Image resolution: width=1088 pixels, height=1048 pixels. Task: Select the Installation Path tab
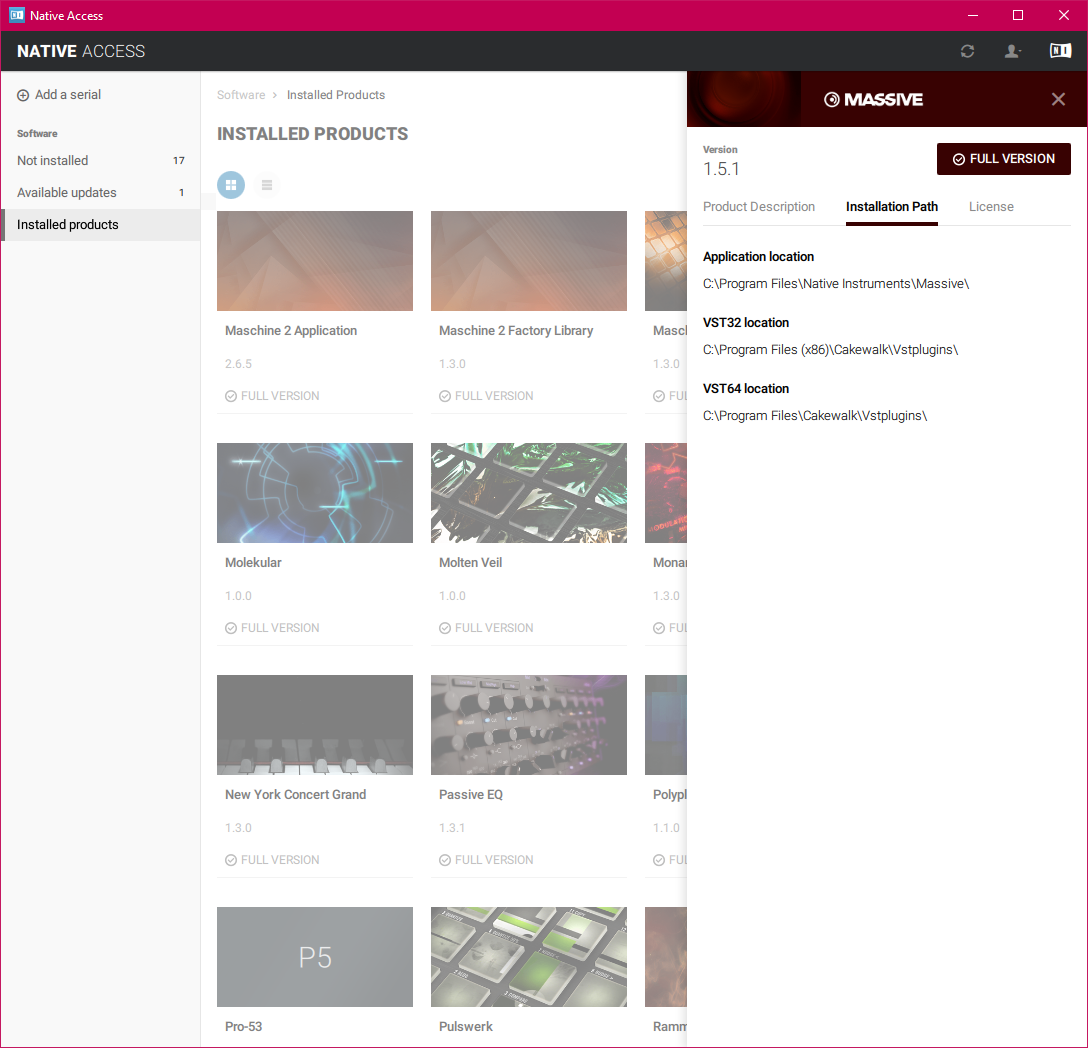point(892,207)
